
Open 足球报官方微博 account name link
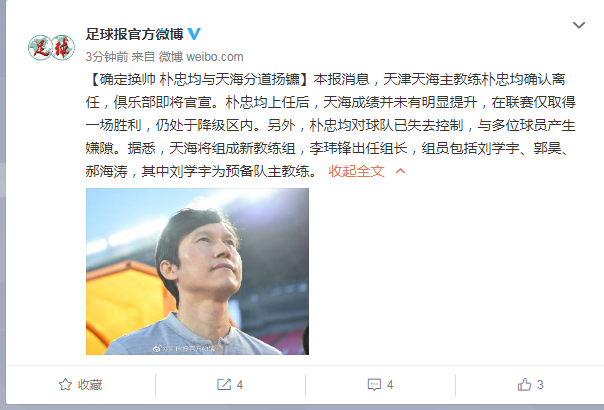(134, 34)
